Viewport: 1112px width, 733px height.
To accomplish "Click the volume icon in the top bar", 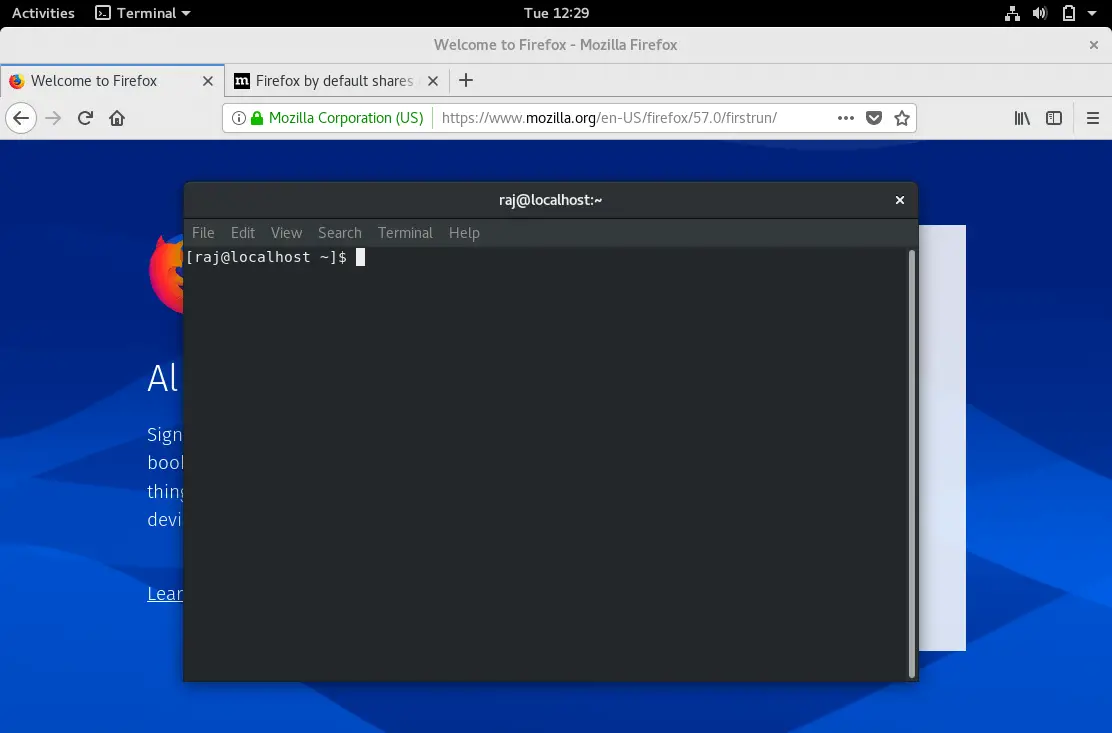I will pyautogui.click(x=1040, y=12).
